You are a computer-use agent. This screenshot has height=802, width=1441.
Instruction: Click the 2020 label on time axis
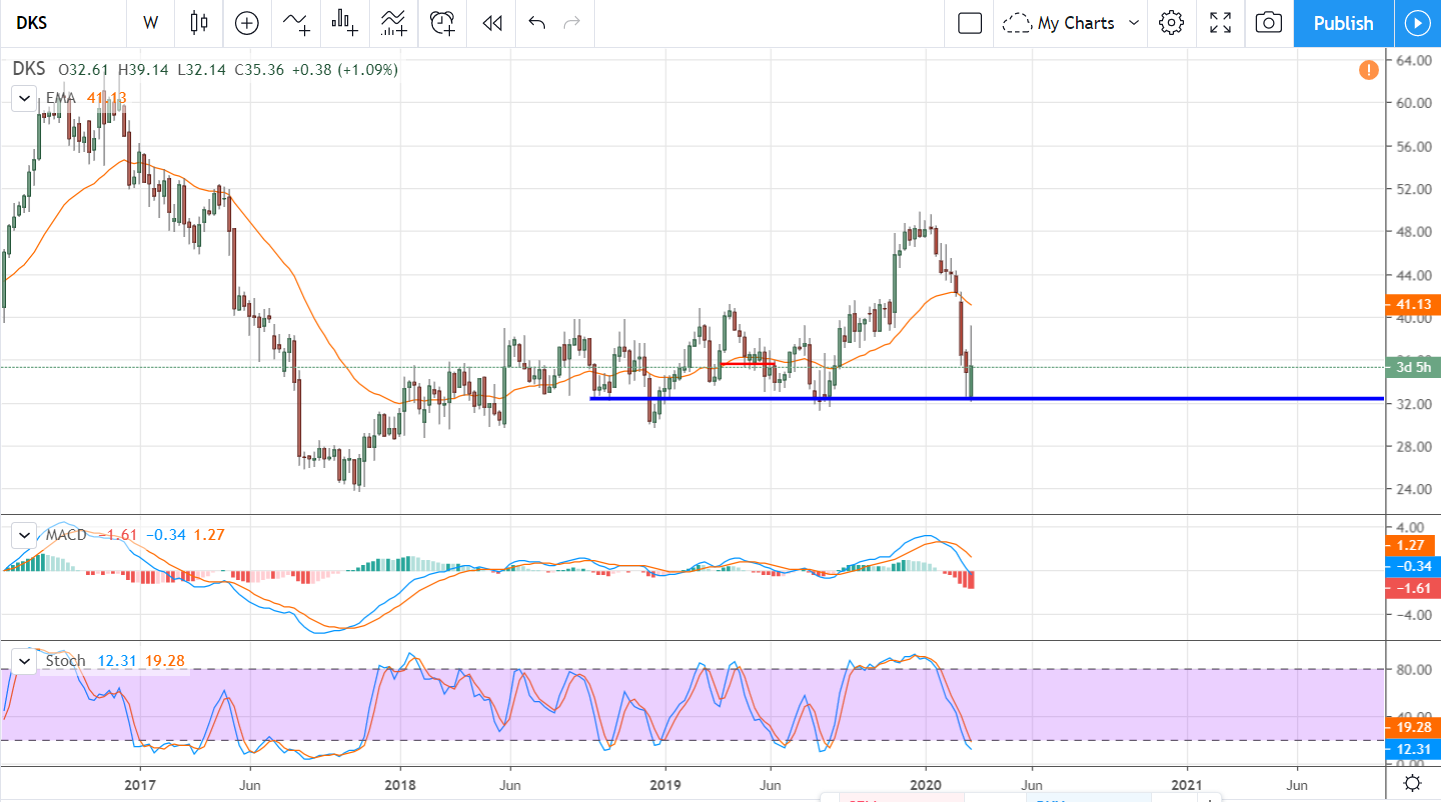(x=926, y=784)
